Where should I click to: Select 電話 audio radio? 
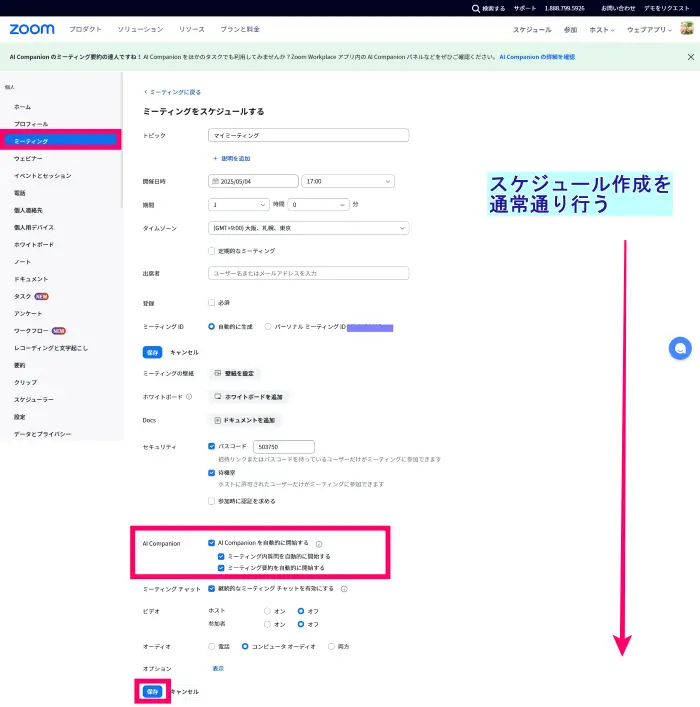tap(212, 646)
